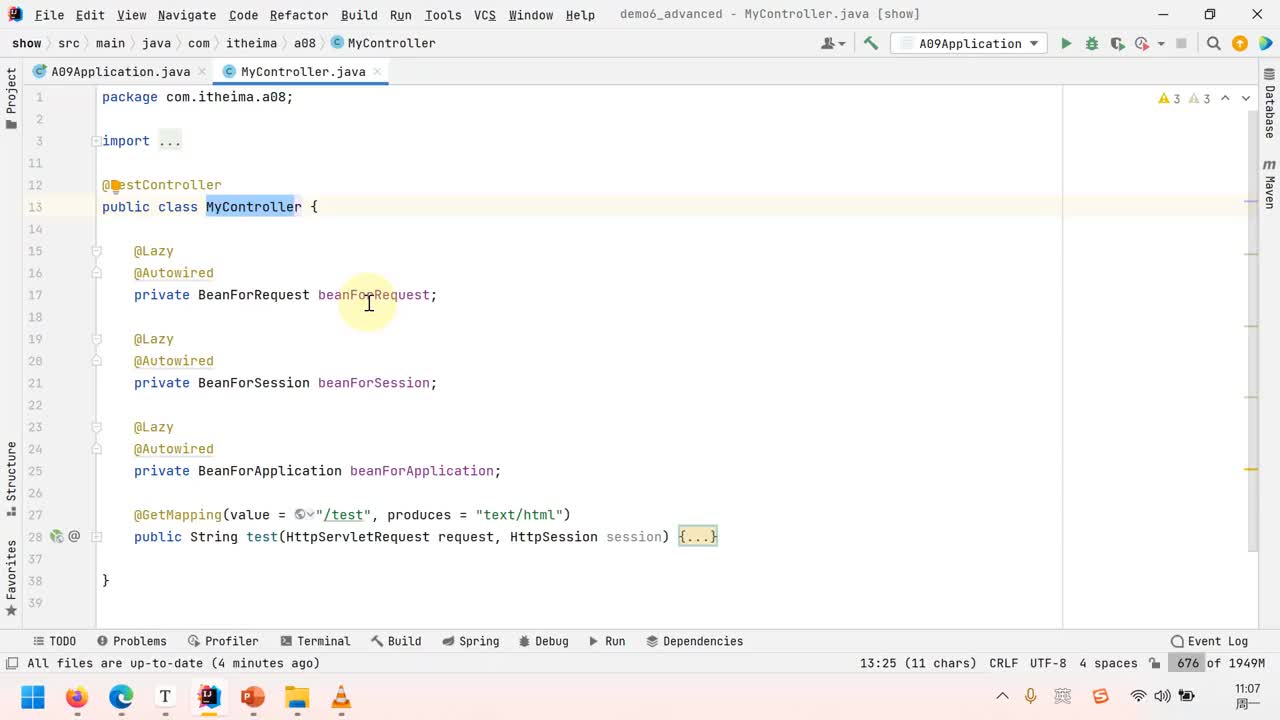
Task: Click the MyController breadcrumb
Action: 383,43
